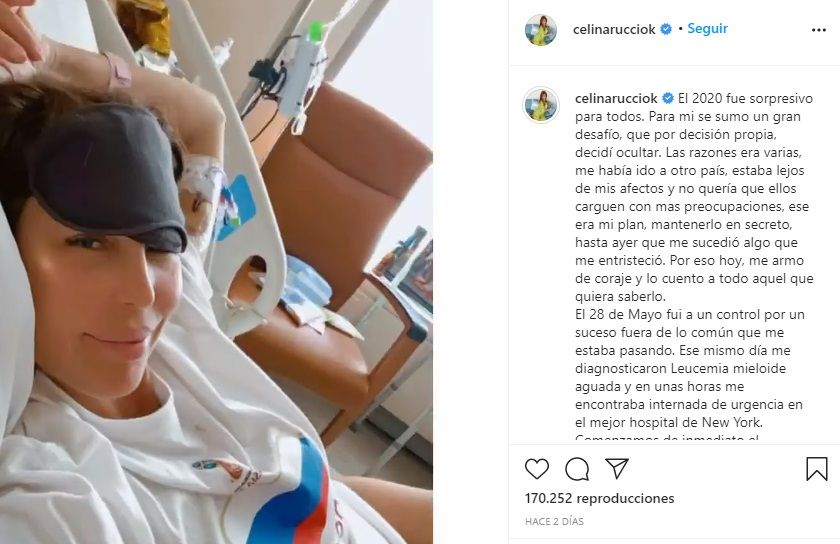The image size is (840, 544).
Task: Click caption line mentioning New York hospital
Action: (669, 422)
